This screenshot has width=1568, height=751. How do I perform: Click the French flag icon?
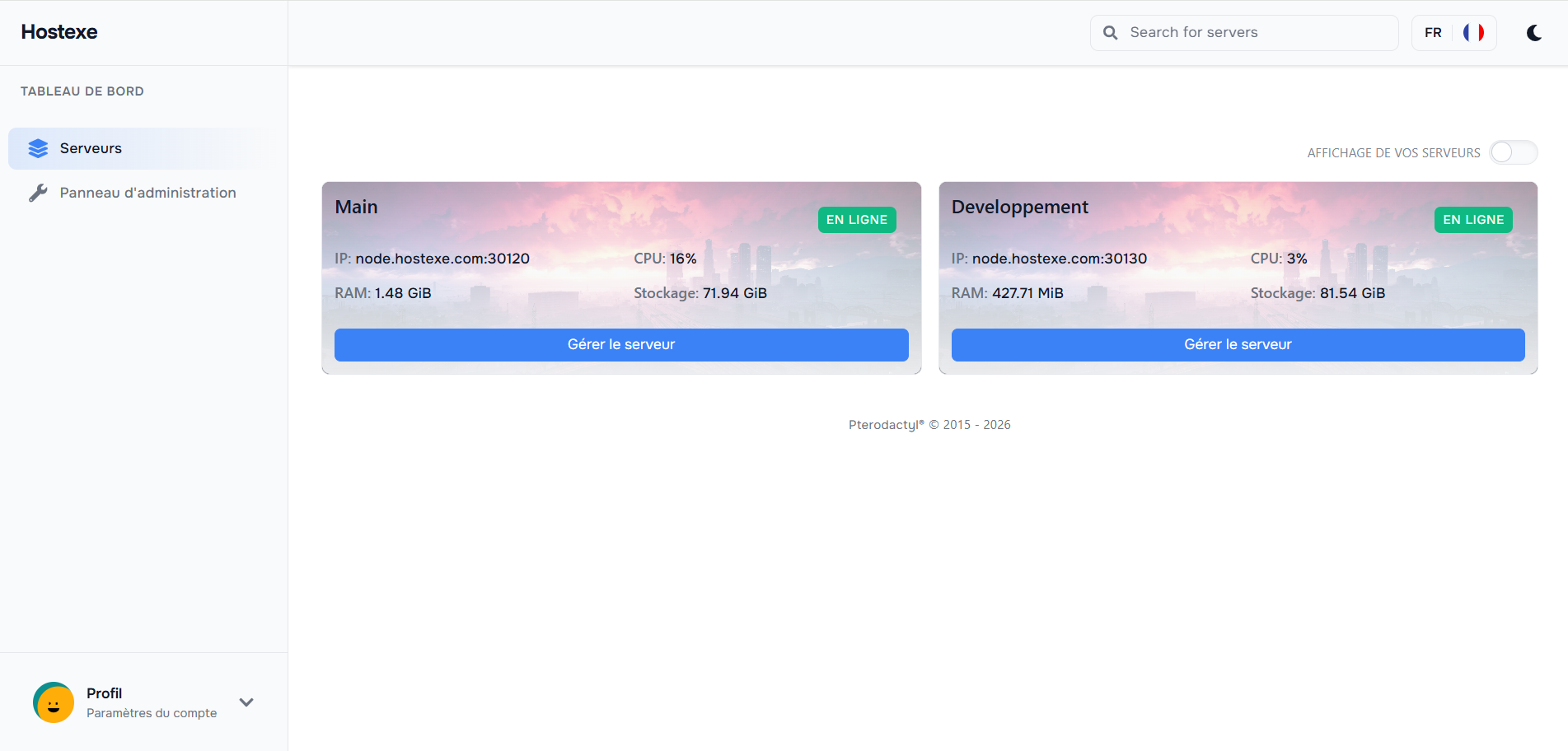pos(1473,33)
